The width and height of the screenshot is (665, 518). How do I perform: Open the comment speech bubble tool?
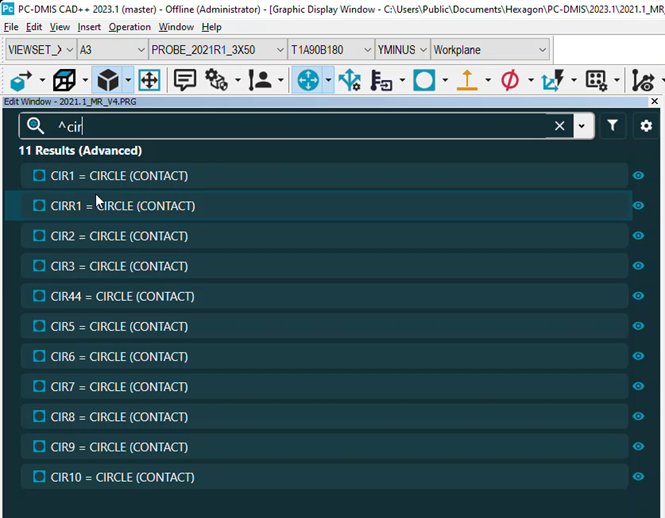pyautogui.click(x=185, y=80)
